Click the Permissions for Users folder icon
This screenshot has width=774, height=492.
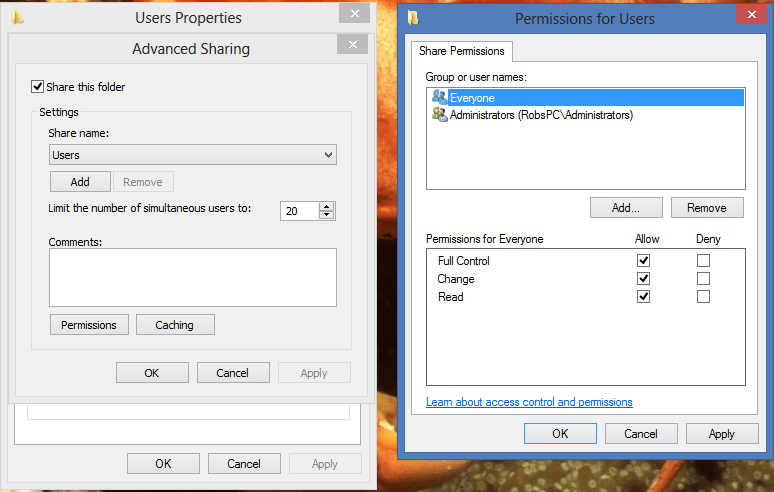pos(413,18)
